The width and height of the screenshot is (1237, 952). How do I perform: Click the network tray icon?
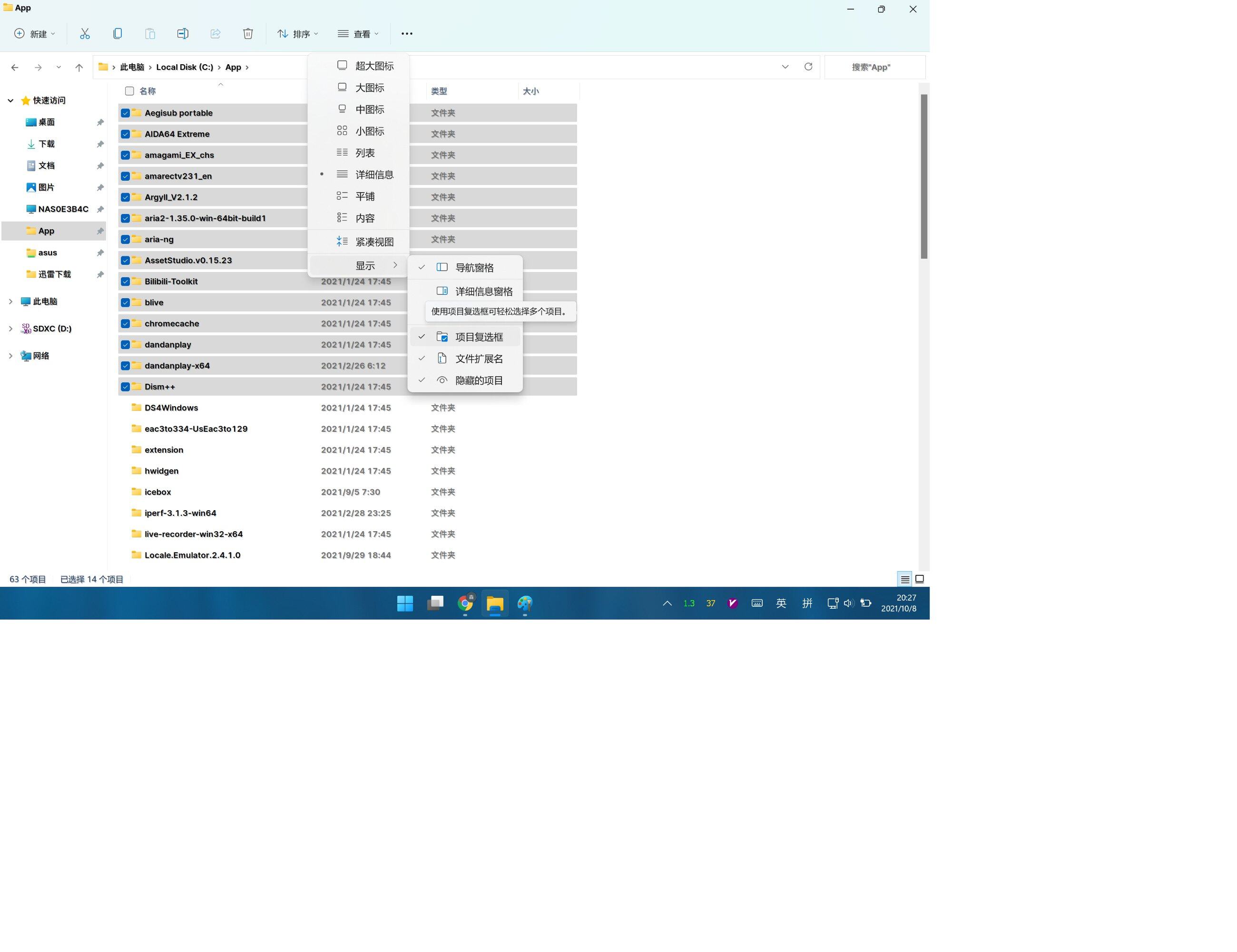833,603
